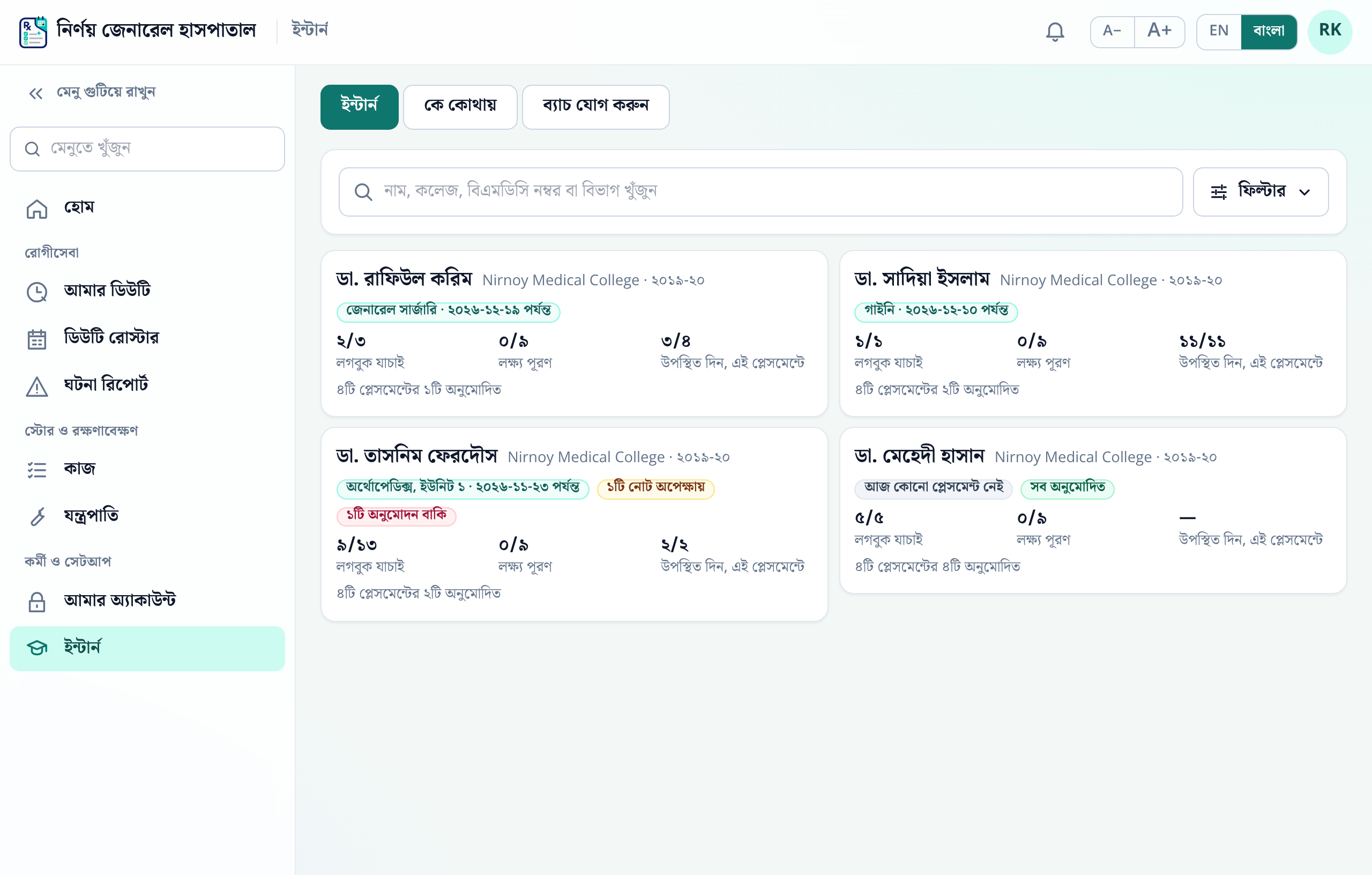Focus the মেনুতে খুঁজুন search field
The image size is (1372, 875).
[x=147, y=149]
